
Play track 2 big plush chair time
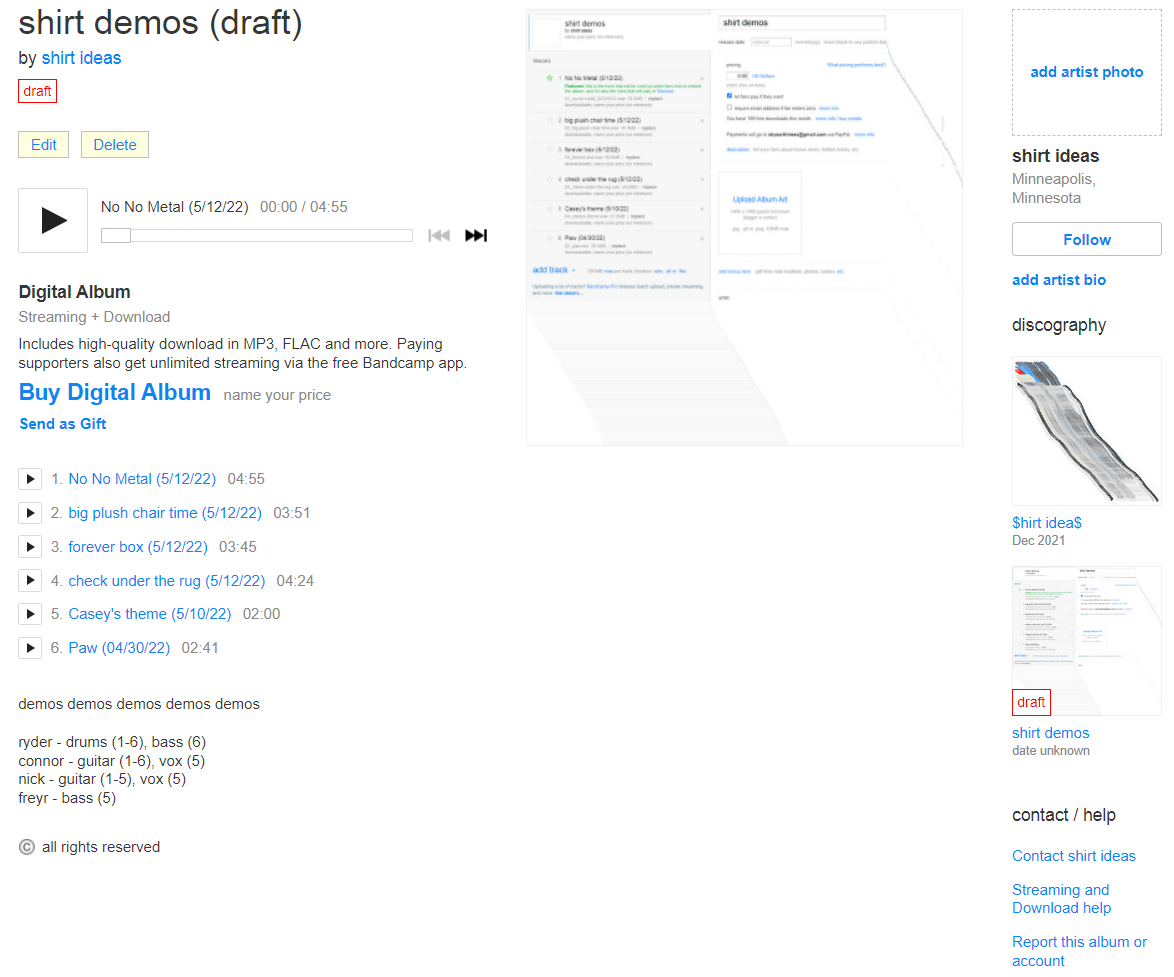point(30,513)
